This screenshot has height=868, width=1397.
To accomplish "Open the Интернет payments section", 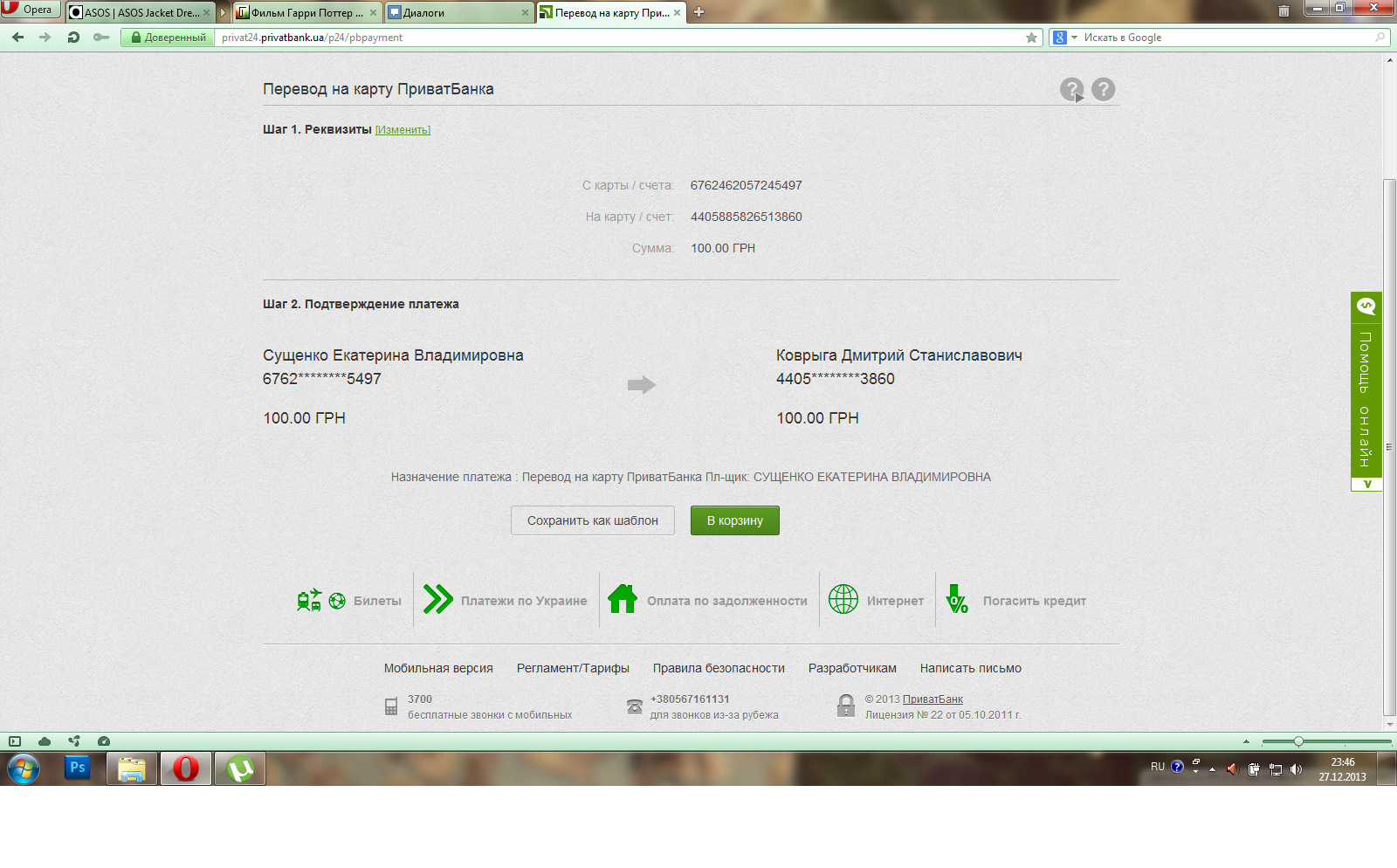I will tap(876, 601).
